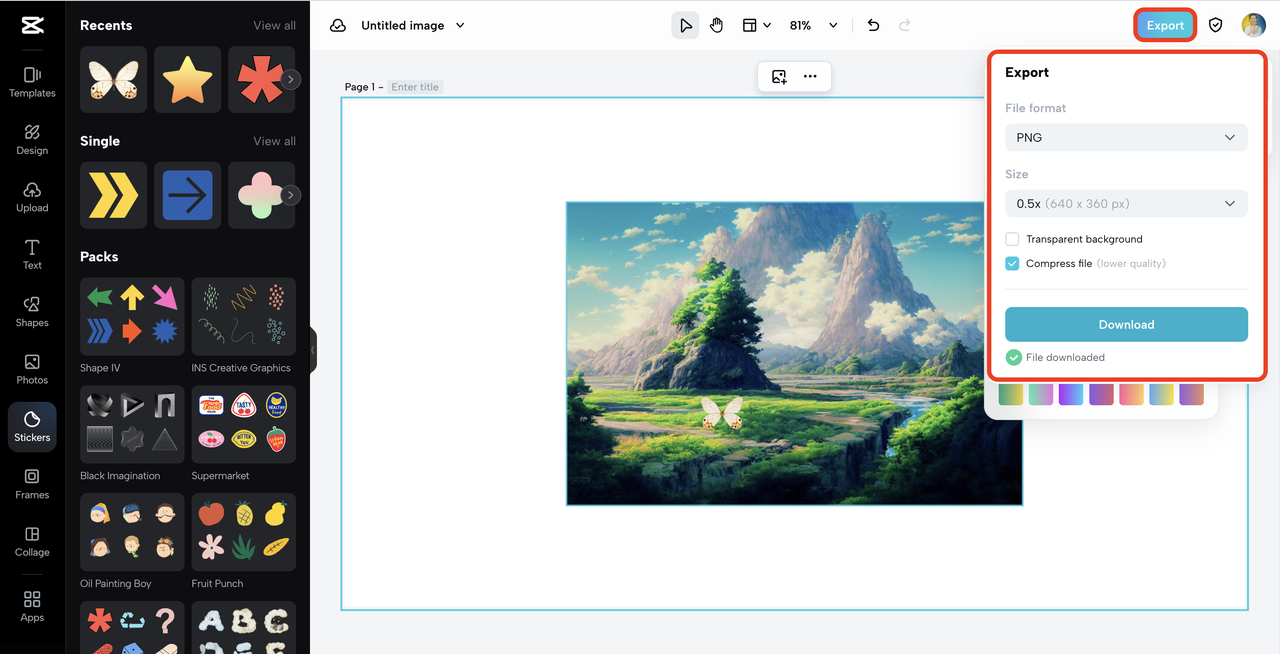Open the Upload panel

click(x=31, y=199)
